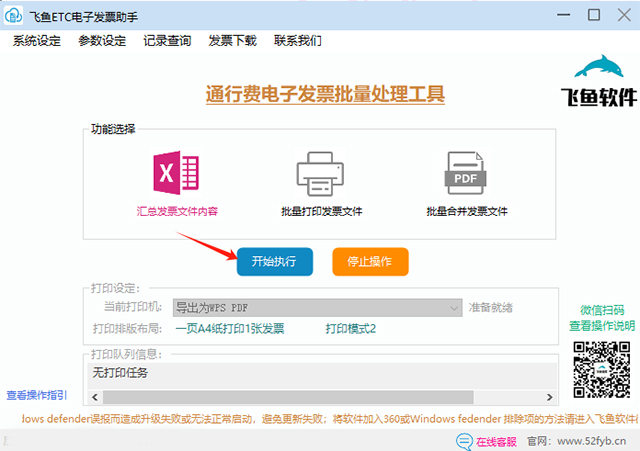Click the 通行费电子发票批量处理工具 heading

click(x=325, y=94)
